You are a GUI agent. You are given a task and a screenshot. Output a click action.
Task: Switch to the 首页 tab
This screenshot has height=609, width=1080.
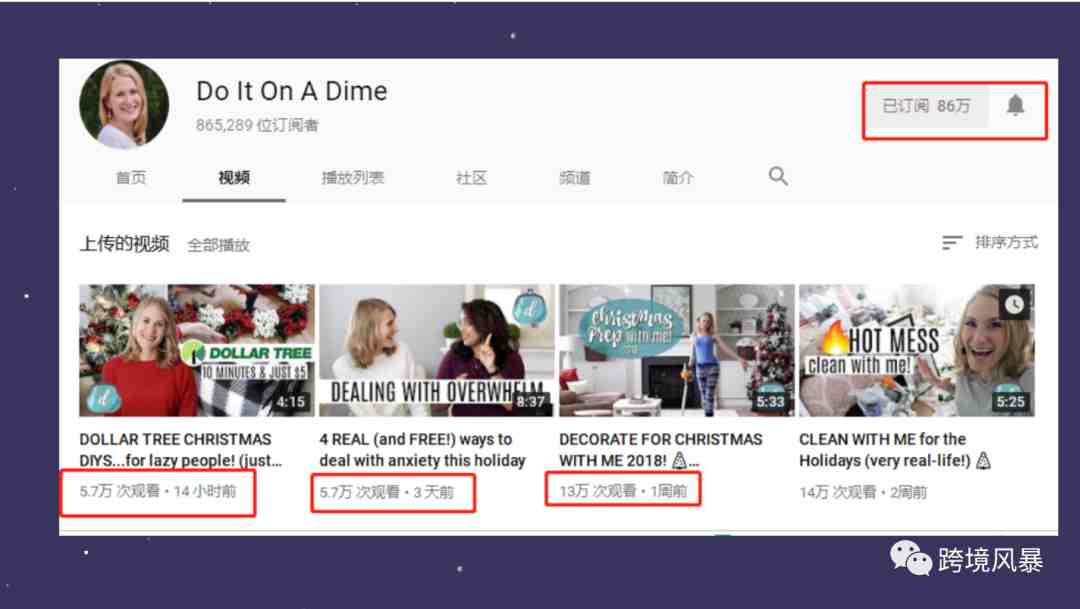[x=131, y=178]
